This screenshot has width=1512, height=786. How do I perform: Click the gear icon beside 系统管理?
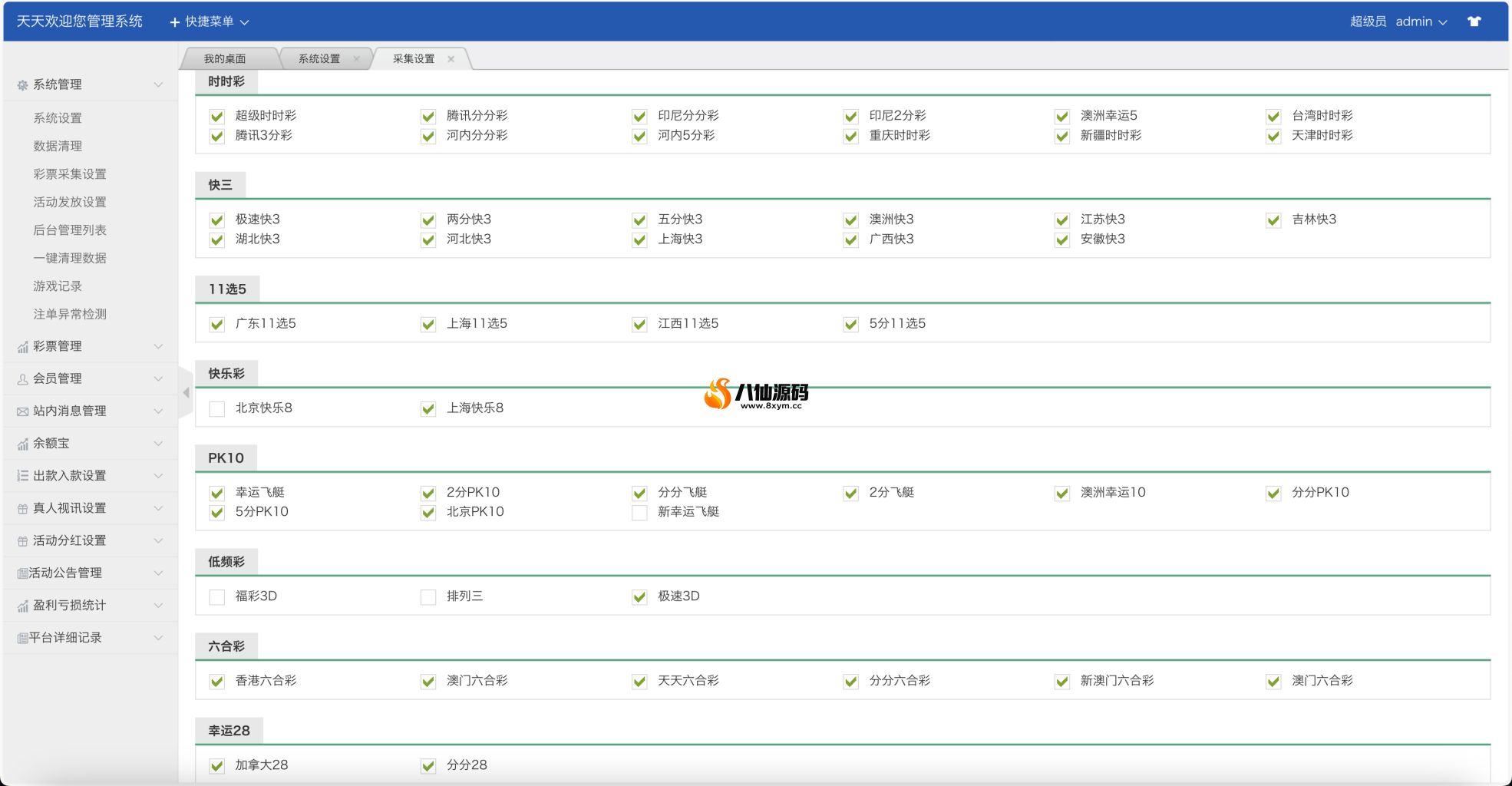22,85
